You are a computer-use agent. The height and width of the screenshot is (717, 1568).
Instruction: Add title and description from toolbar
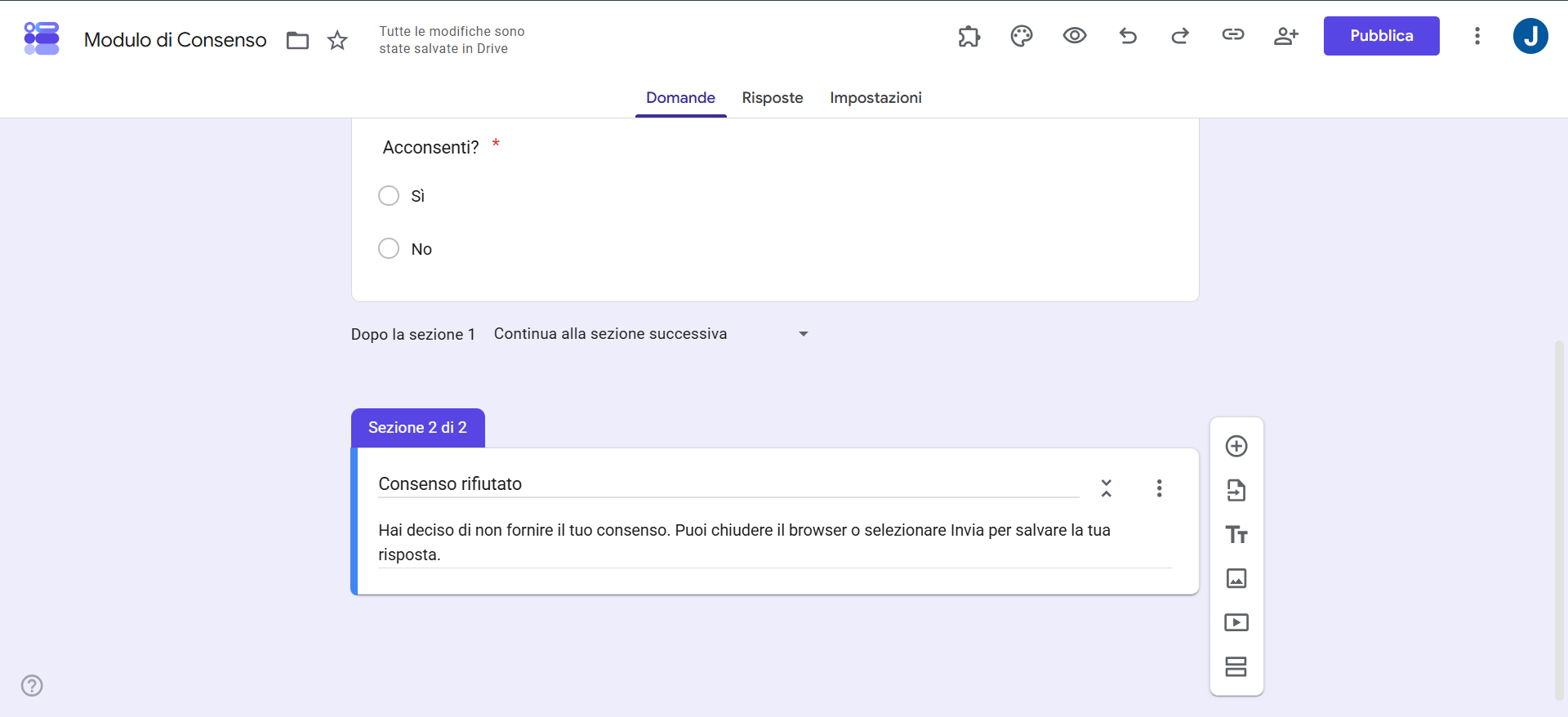[x=1236, y=535]
